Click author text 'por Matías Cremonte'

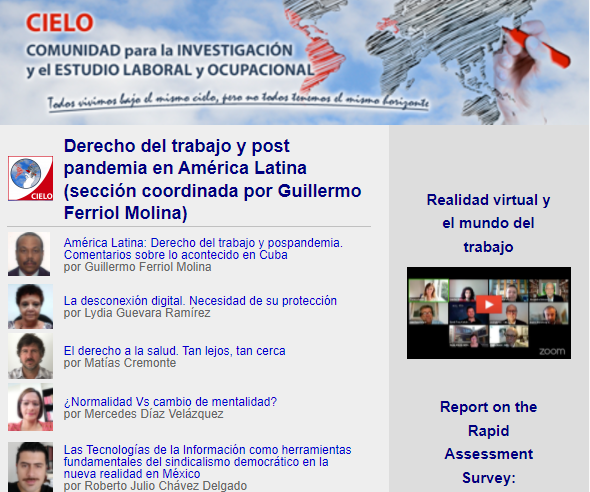pos(120,363)
